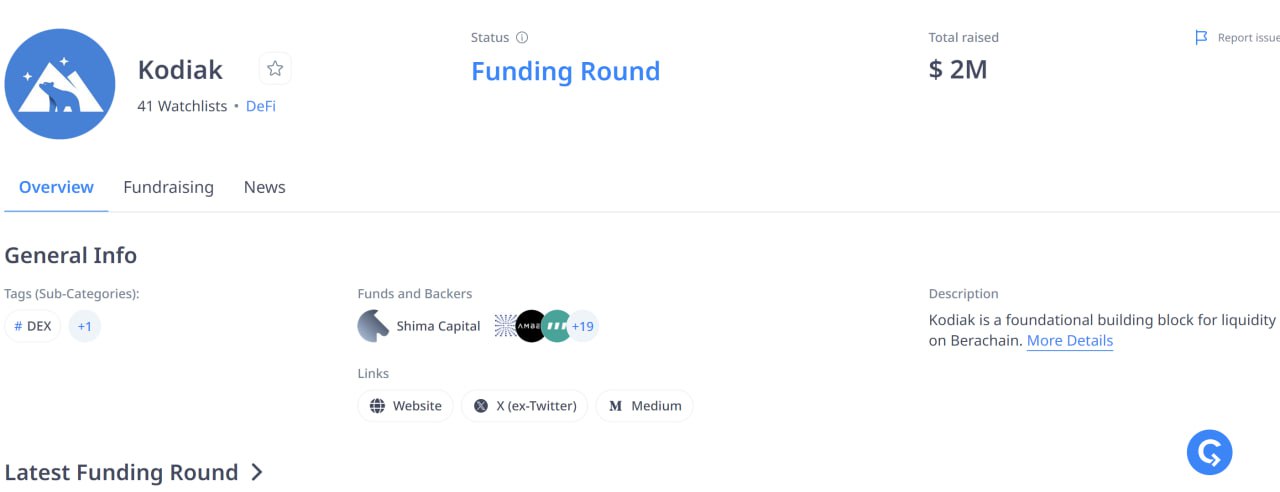This screenshot has width=1280, height=492.
Task: Click More Details in the description
Action: [1069, 341]
